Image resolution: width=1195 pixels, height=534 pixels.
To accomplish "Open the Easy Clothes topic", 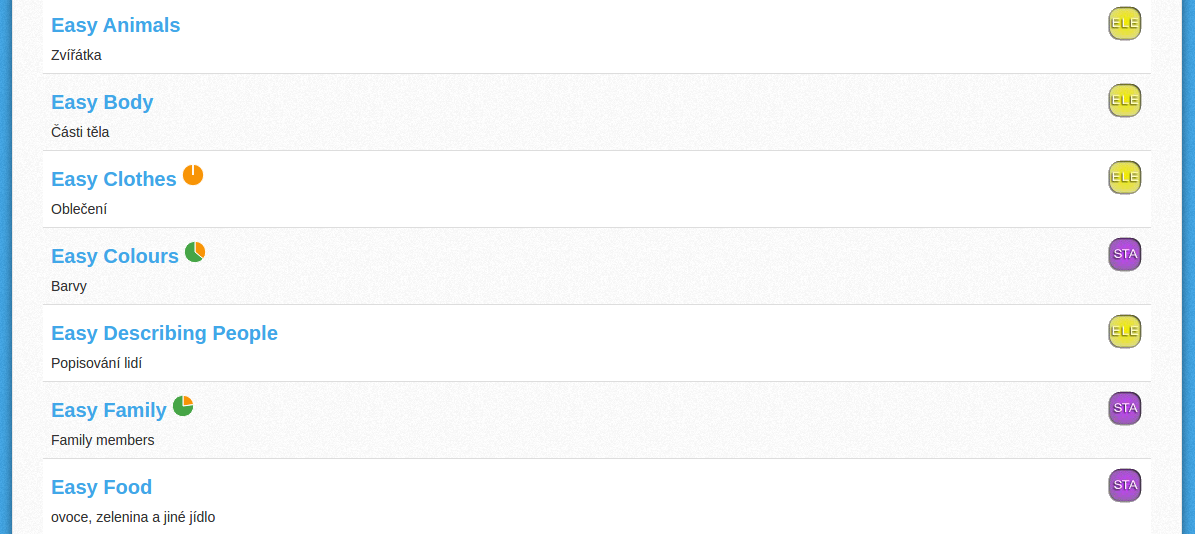I will [114, 179].
